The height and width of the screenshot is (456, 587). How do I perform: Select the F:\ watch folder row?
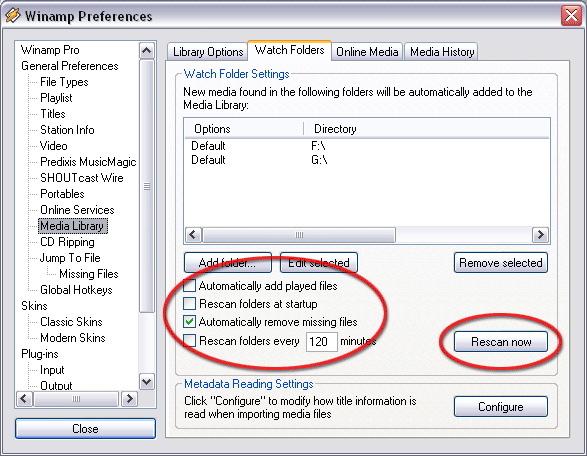[367, 146]
